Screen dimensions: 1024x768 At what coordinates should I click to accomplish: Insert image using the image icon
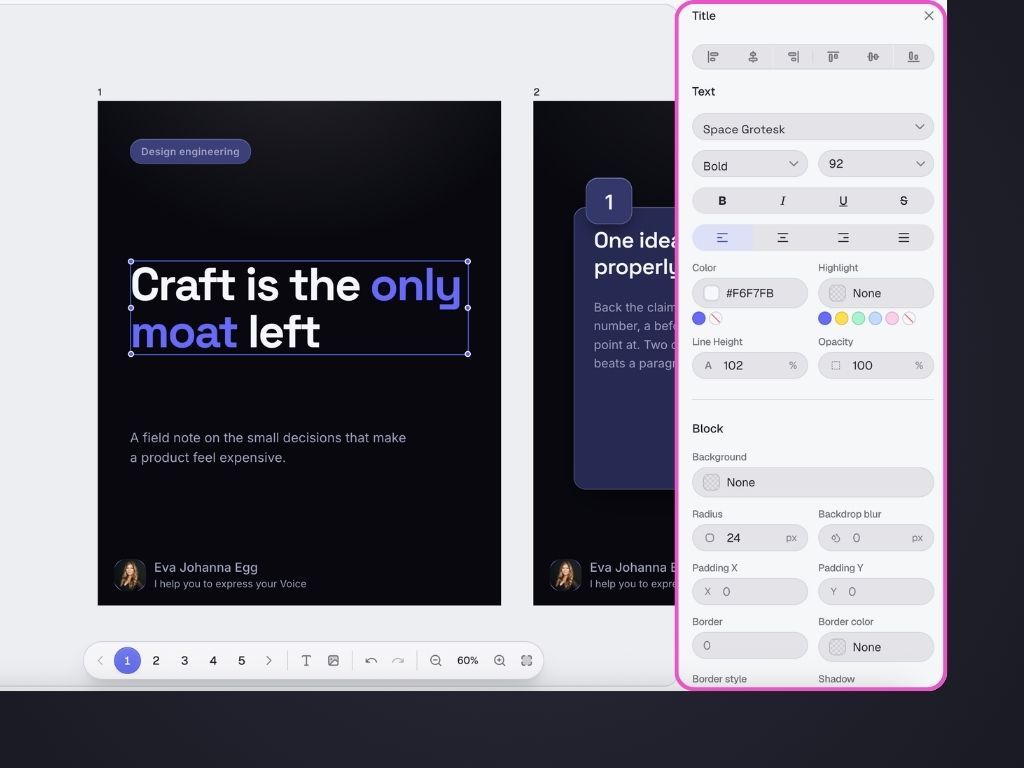pos(333,660)
